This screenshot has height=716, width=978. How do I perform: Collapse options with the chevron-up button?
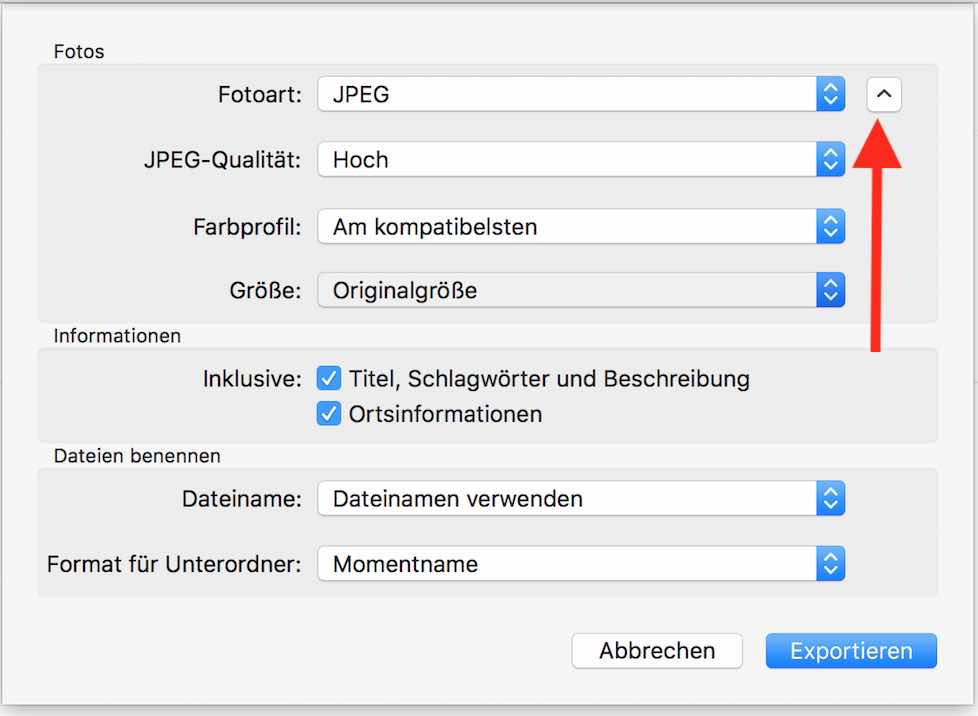coord(883,96)
